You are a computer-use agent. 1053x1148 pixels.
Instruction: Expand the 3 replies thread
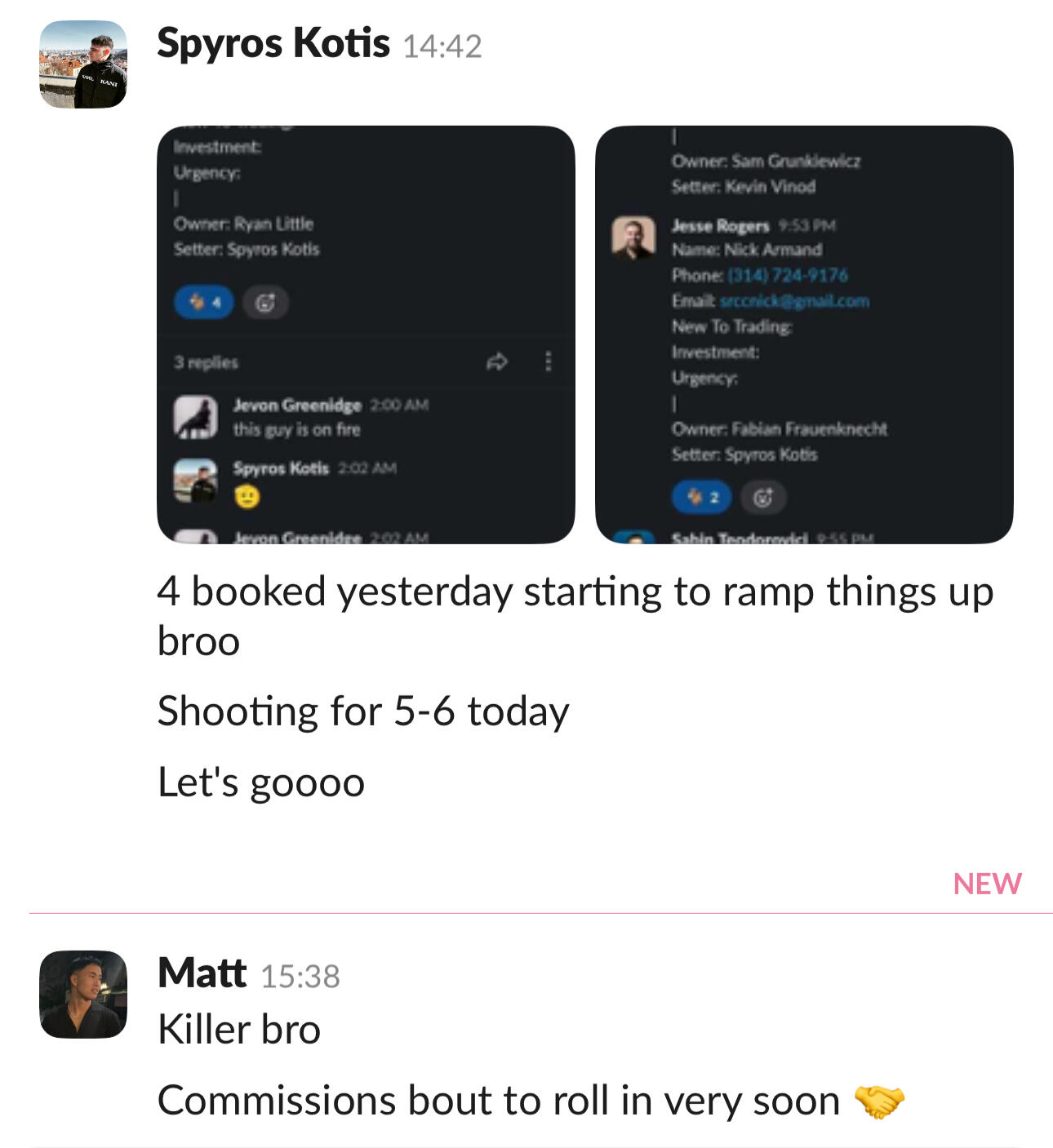point(206,362)
